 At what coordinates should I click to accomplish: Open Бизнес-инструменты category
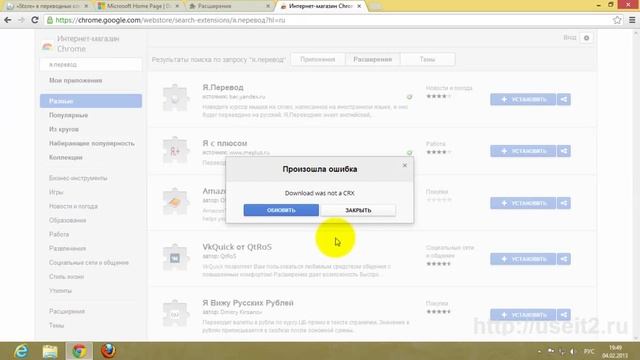pyautogui.click(x=78, y=178)
